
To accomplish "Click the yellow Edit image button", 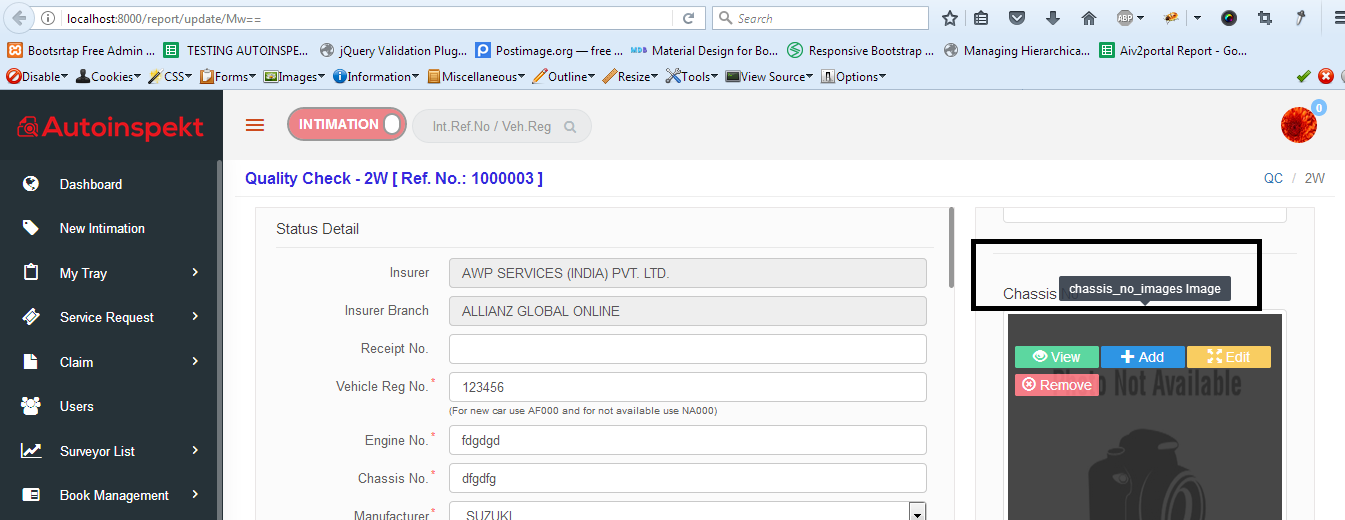I will tap(1228, 357).
